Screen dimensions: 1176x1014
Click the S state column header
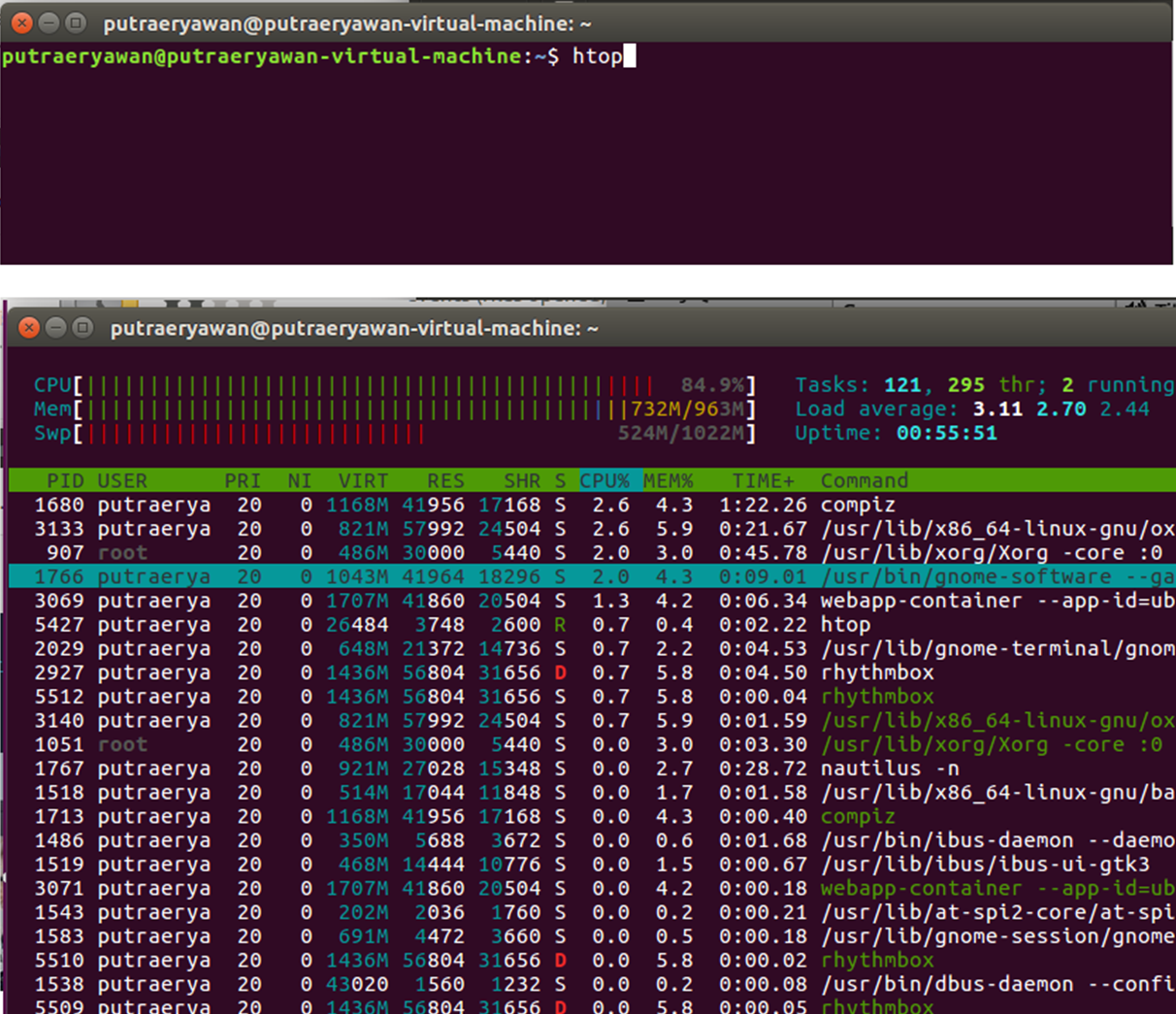[x=561, y=480]
